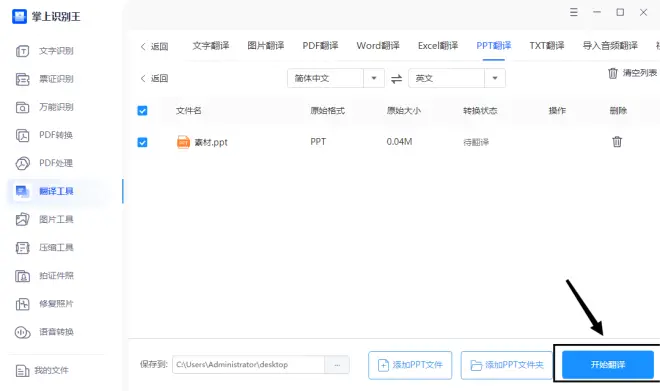Viewport: 660px width, 391px height.
Task: Open the 票证识别 sidebar icon
Action: click(x=22, y=79)
